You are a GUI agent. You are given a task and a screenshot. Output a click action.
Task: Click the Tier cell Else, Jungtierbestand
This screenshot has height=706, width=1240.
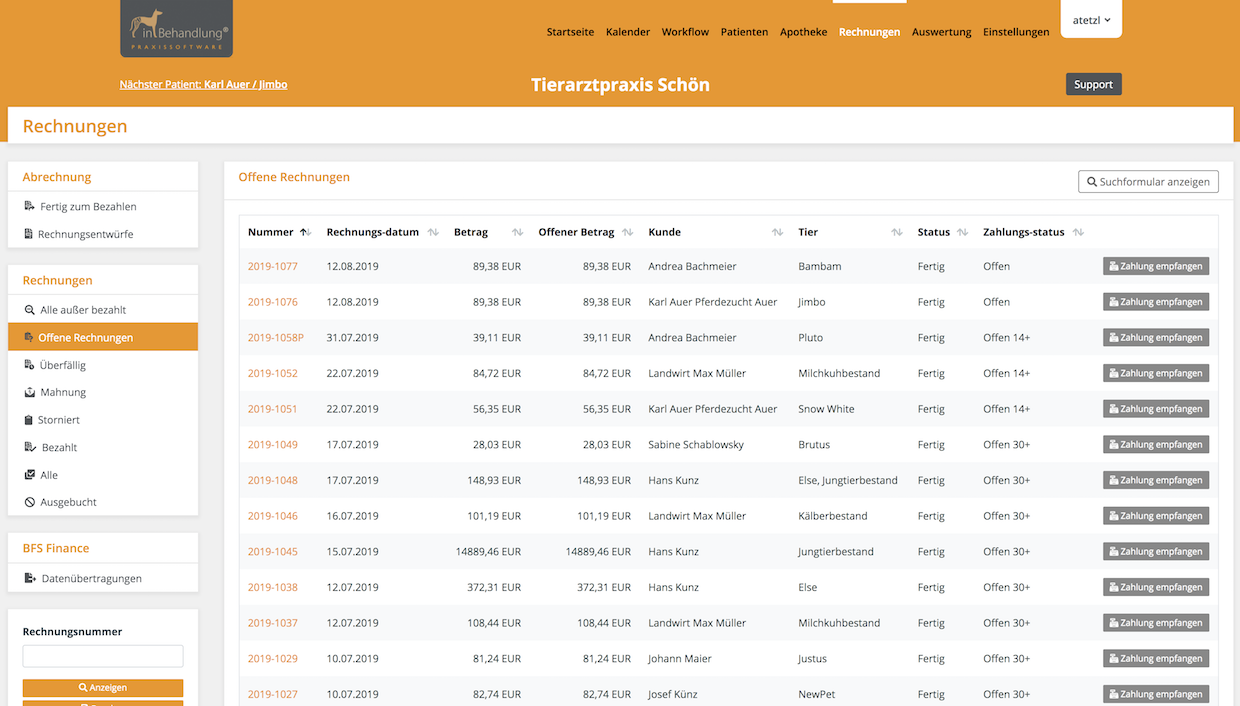848,481
